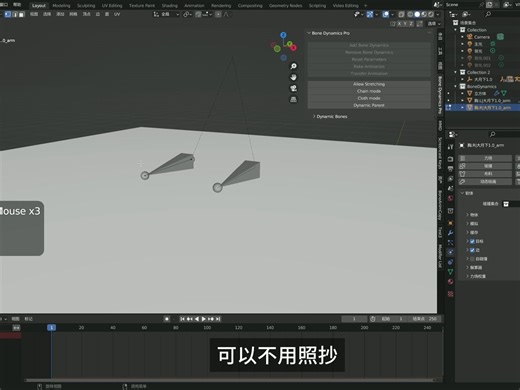Click the current frame number field
The image size is (520, 390).
(x=354, y=319)
